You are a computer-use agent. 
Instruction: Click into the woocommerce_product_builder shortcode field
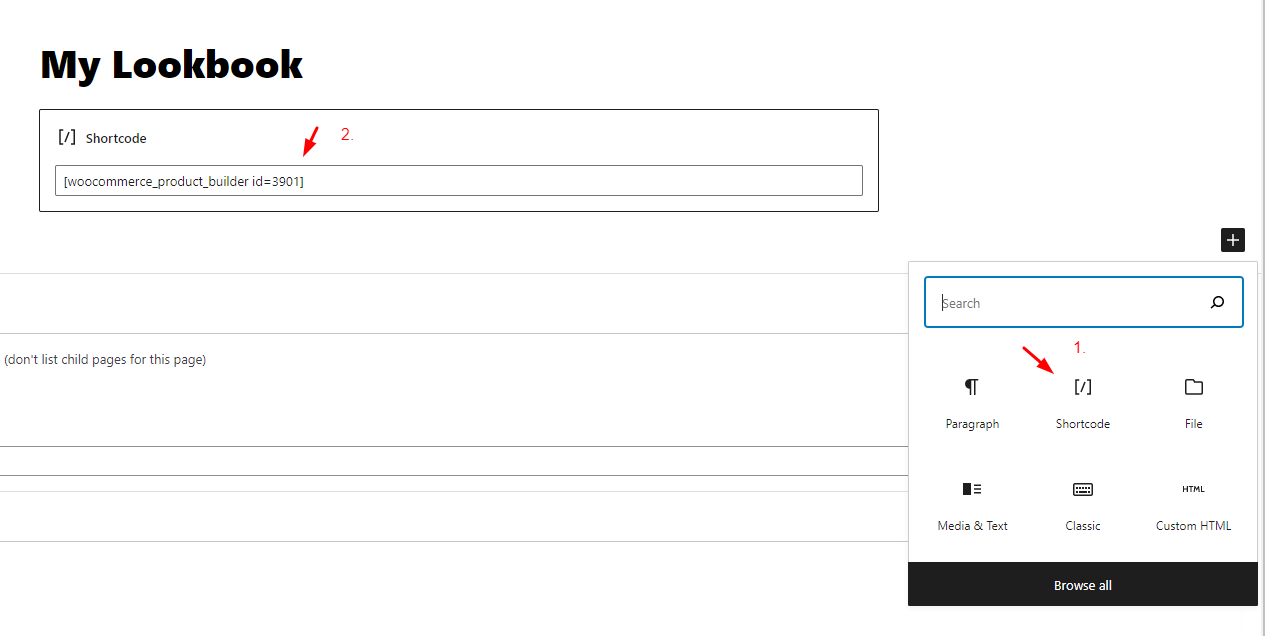pos(459,181)
